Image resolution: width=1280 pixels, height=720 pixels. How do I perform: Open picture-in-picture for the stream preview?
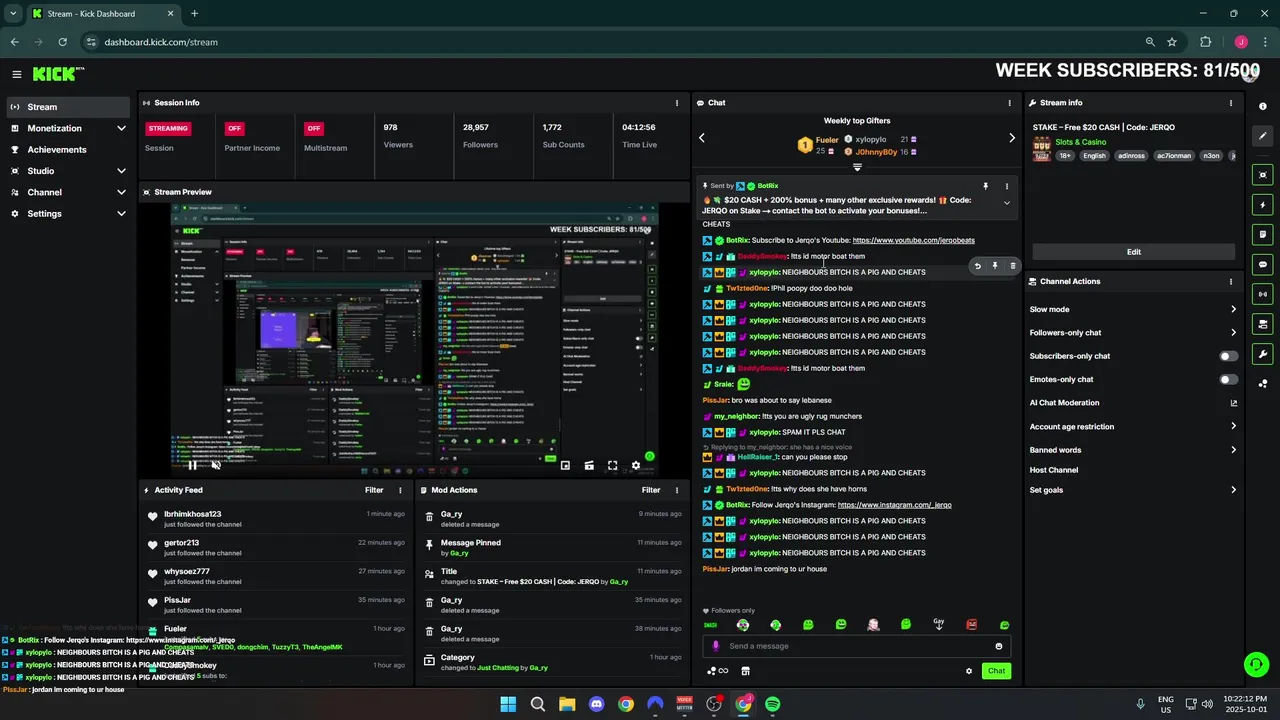coord(565,465)
